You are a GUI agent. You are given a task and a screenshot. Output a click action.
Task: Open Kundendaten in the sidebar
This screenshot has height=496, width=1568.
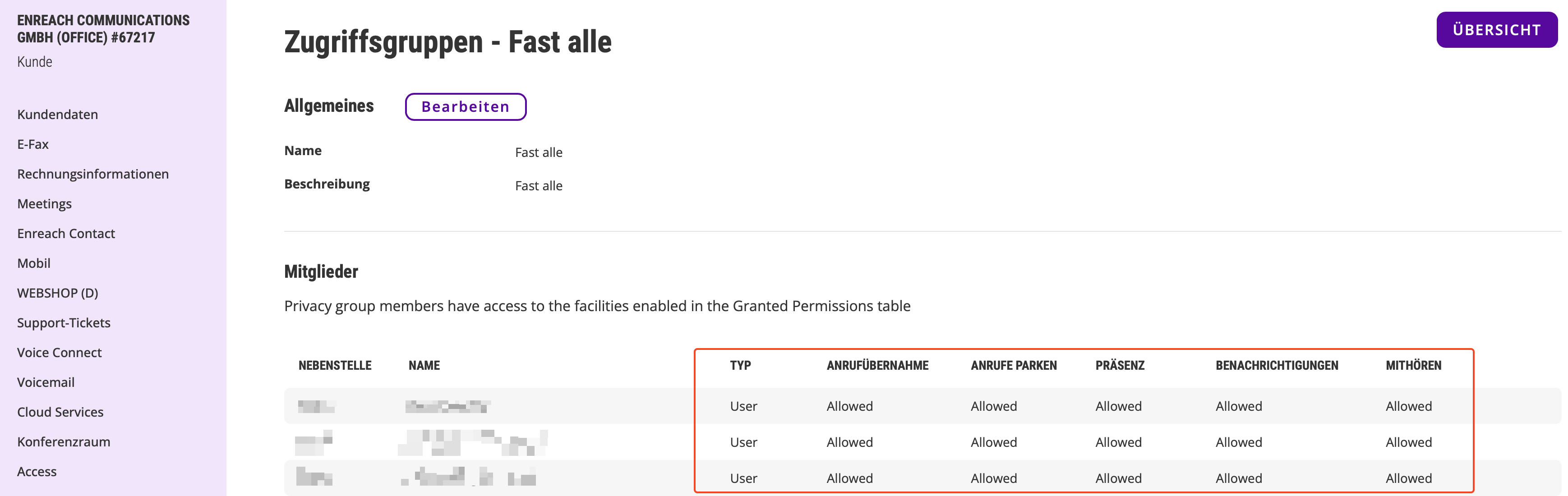pyautogui.click(x=57, y=115)
